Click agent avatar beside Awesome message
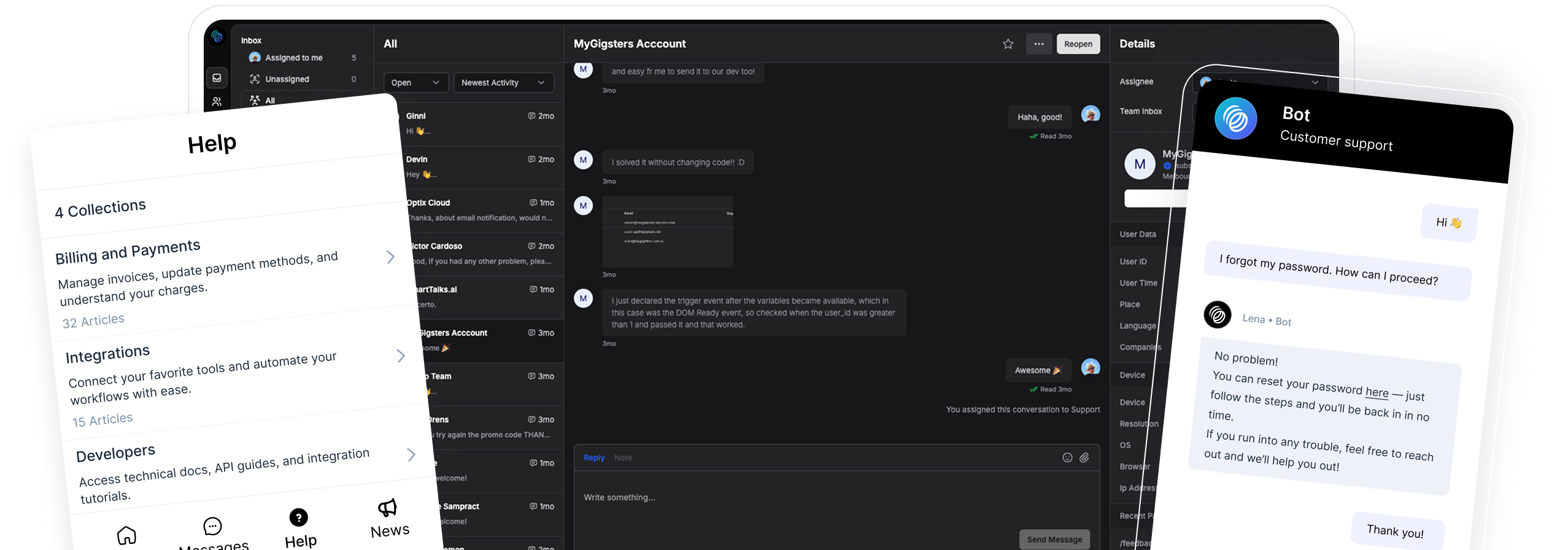The image size is (1568, 550). [x=1090, y=368]
